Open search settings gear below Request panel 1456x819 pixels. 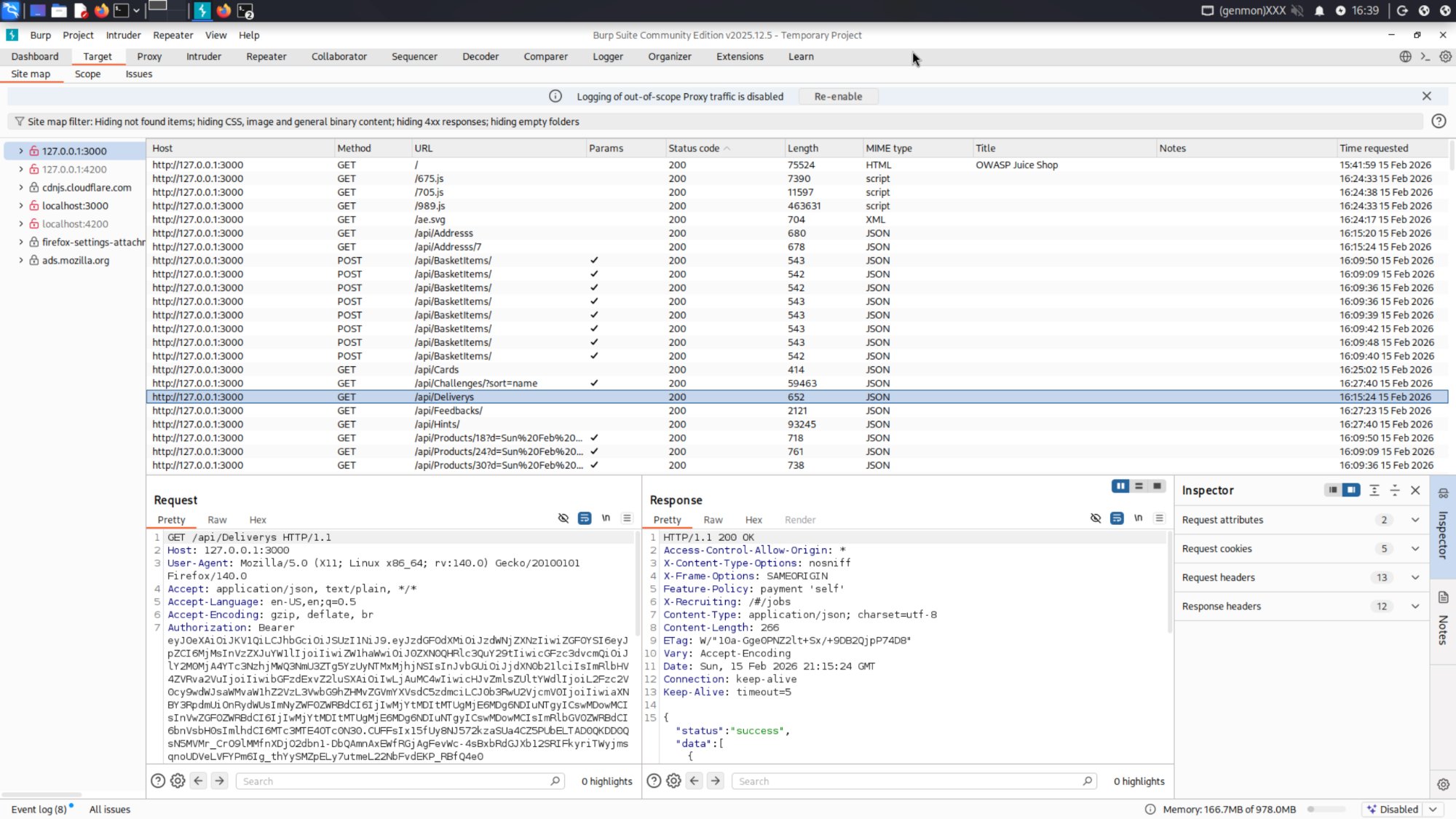coord(178,781)
